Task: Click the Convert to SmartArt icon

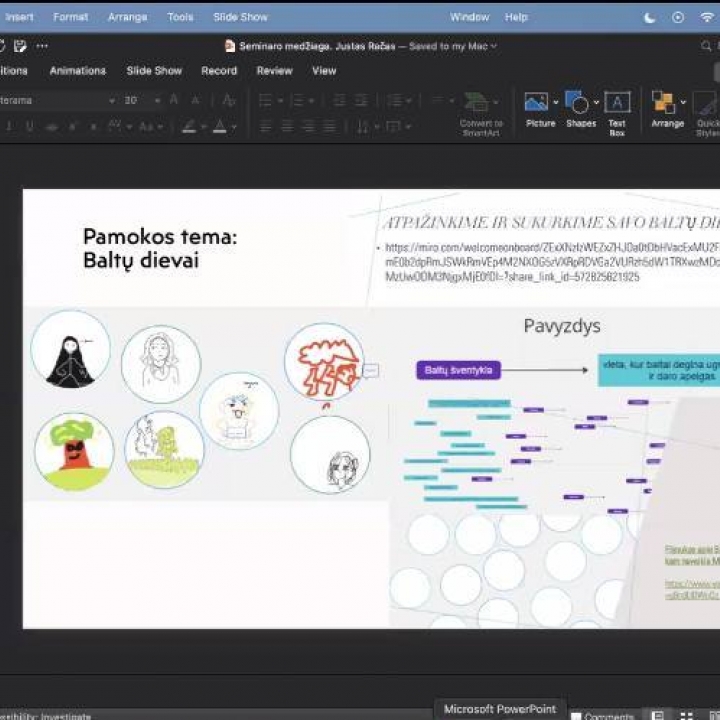Action: [x=476, y=102]
